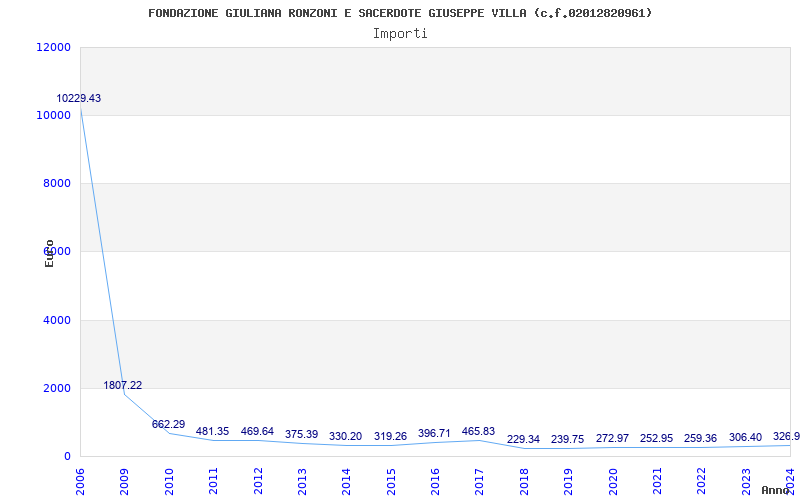Select the 252.95 data label
Screen dimensions: 800x500
pos(657,438)
